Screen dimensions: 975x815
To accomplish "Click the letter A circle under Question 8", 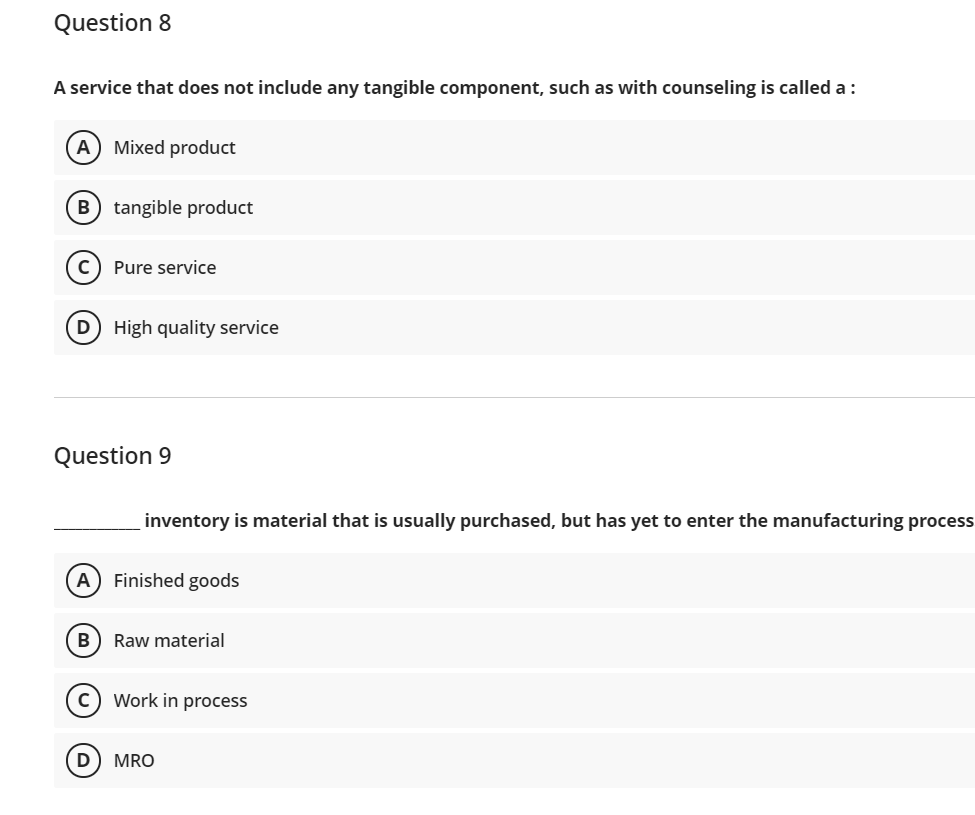I will point(83,147).
